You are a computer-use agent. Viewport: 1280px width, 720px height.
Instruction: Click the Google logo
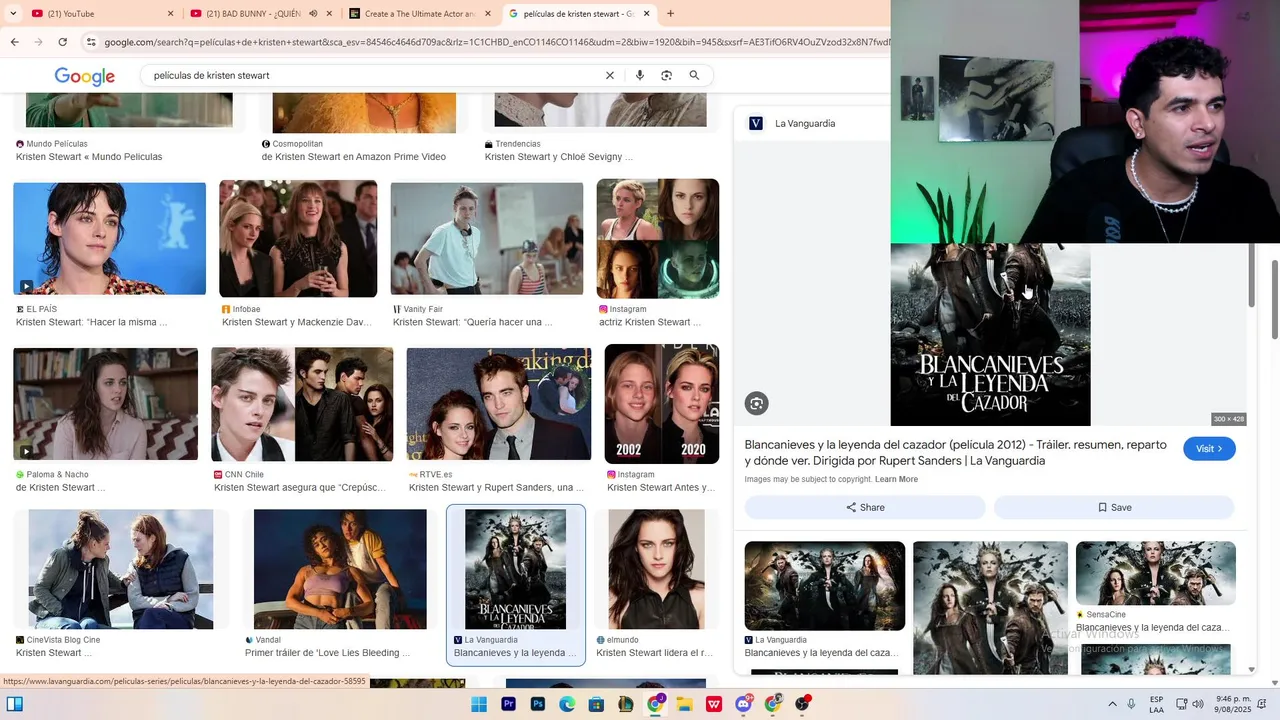(85, 76)
